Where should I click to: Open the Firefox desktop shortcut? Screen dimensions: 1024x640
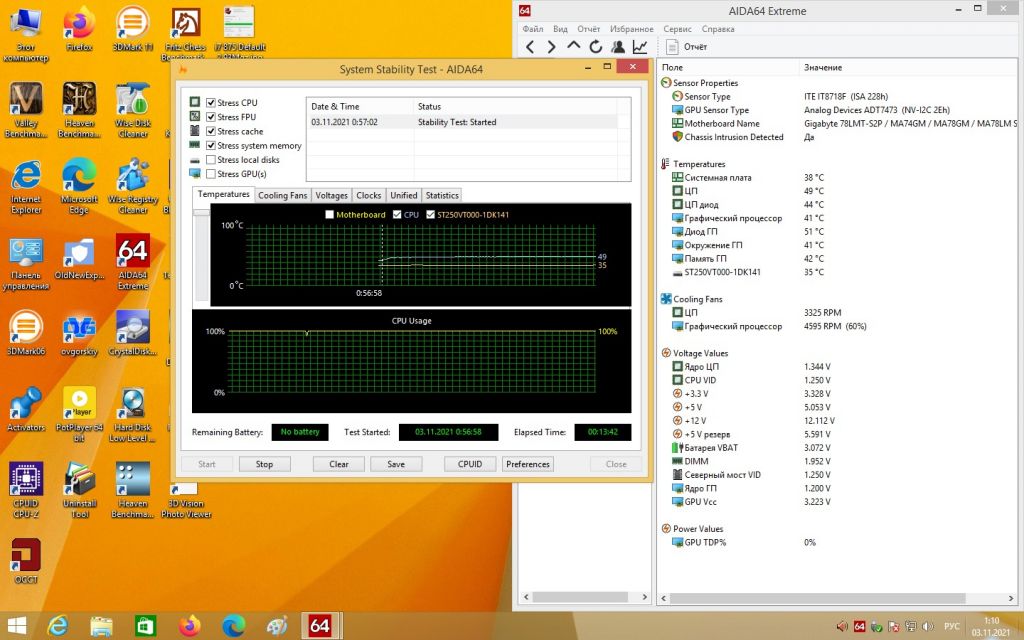point(79,29)
